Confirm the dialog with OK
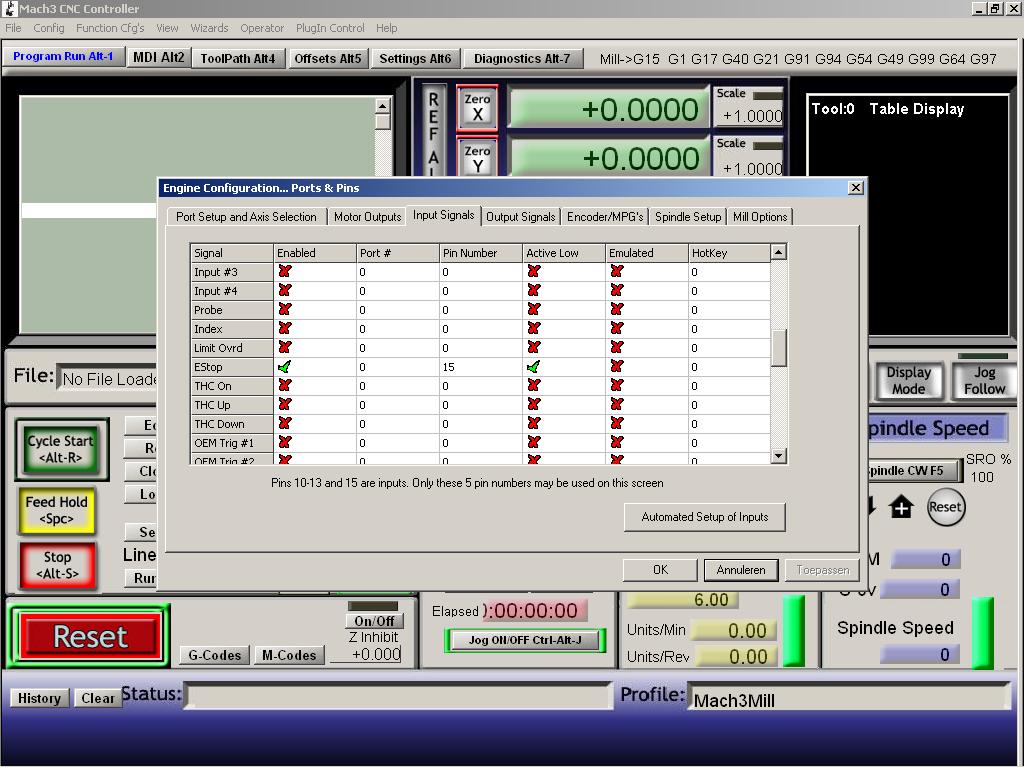 [x=660, y=570]
